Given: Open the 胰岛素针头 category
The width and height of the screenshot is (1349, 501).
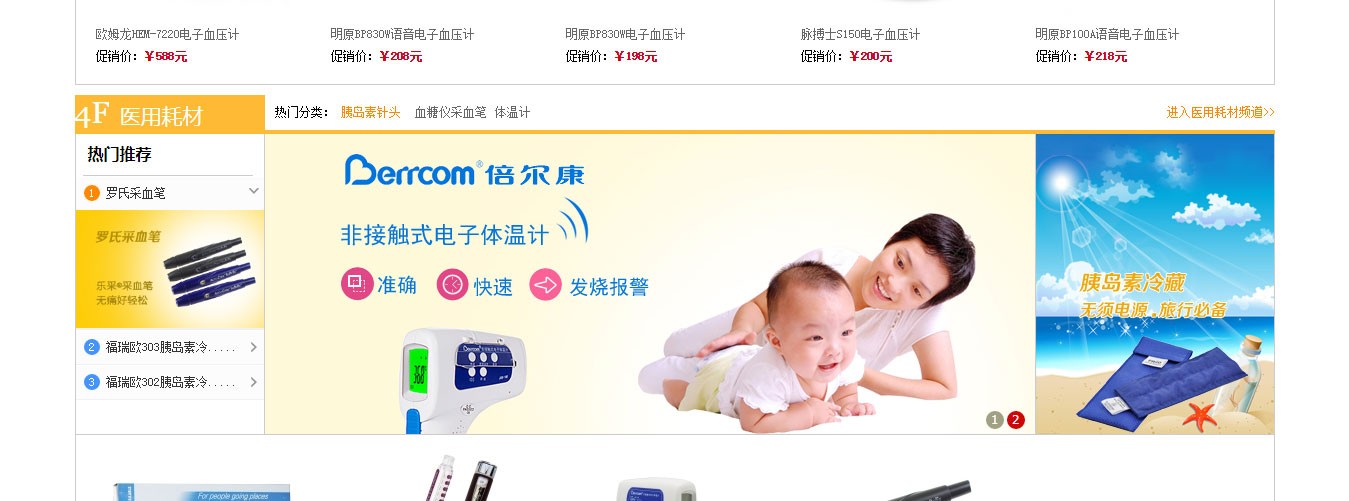Looking at the screenshot, I should pyautogui.click(x=371, y=113).
